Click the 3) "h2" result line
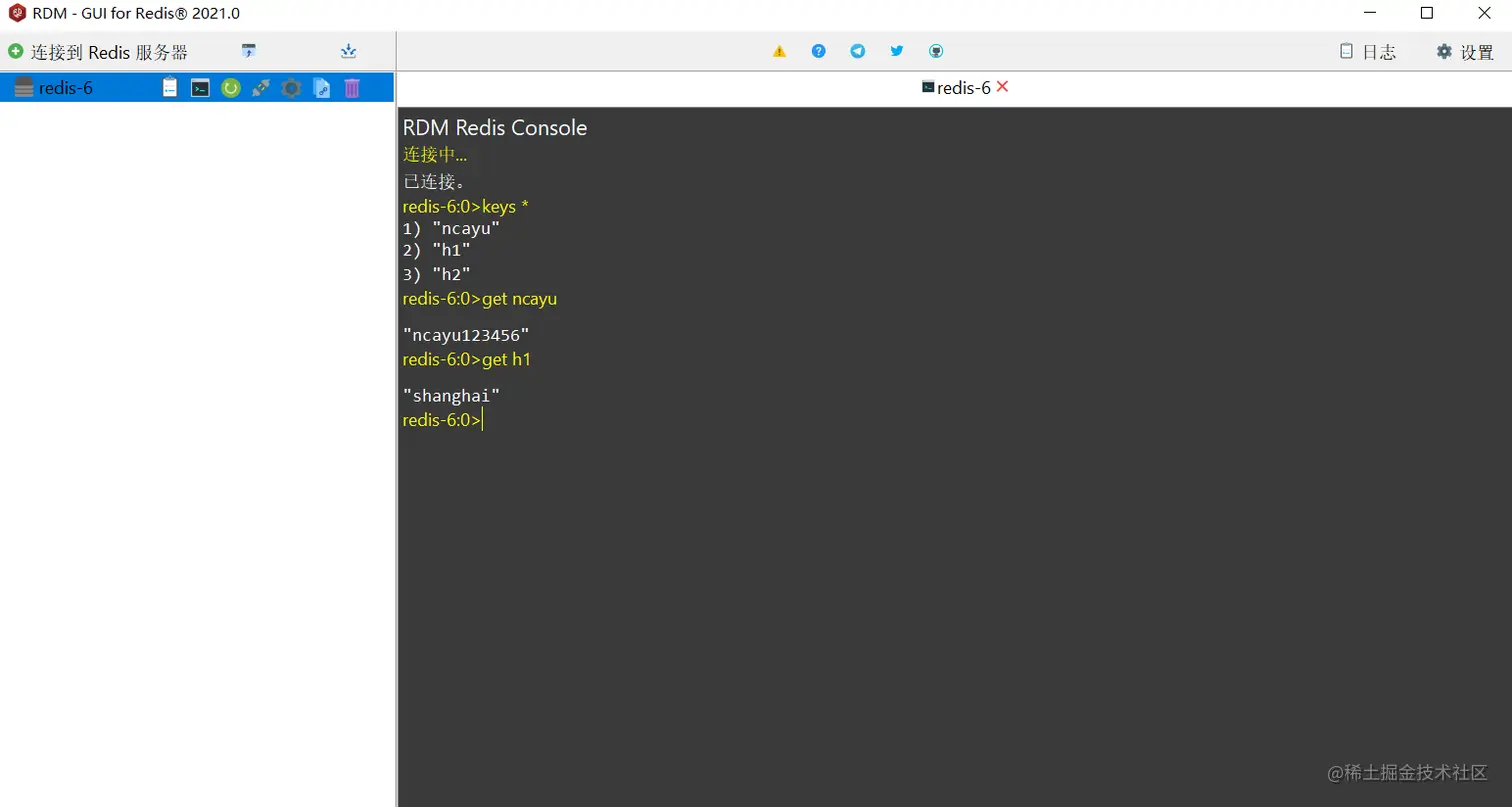 point(436,274)
